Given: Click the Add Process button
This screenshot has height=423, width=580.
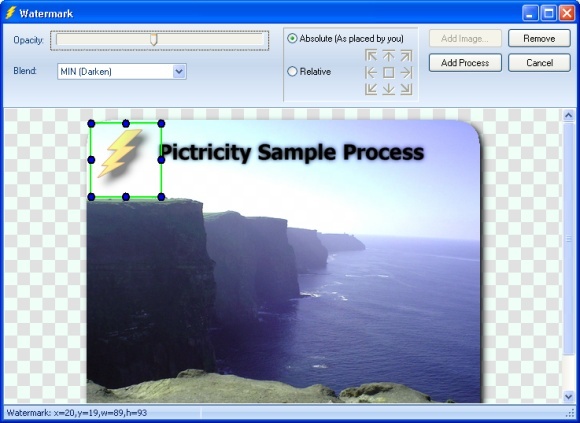Looking at the screenshot, I should point(465,63).
